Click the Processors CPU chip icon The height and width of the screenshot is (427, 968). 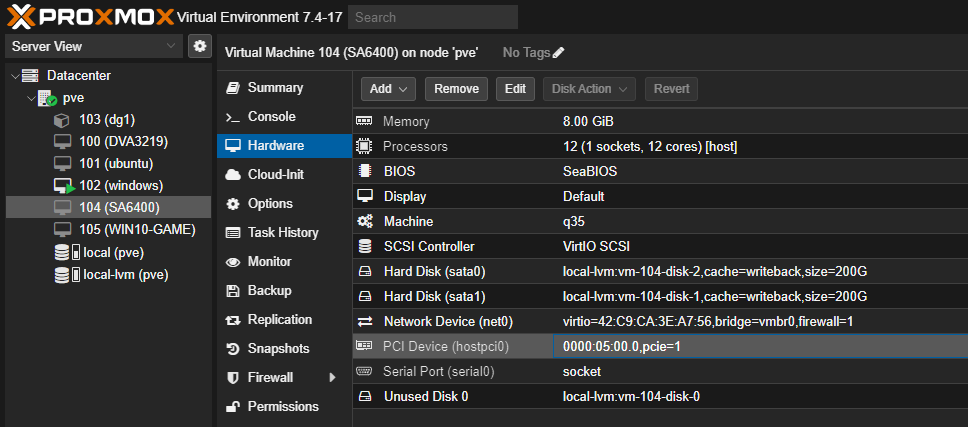coord(365,146)
